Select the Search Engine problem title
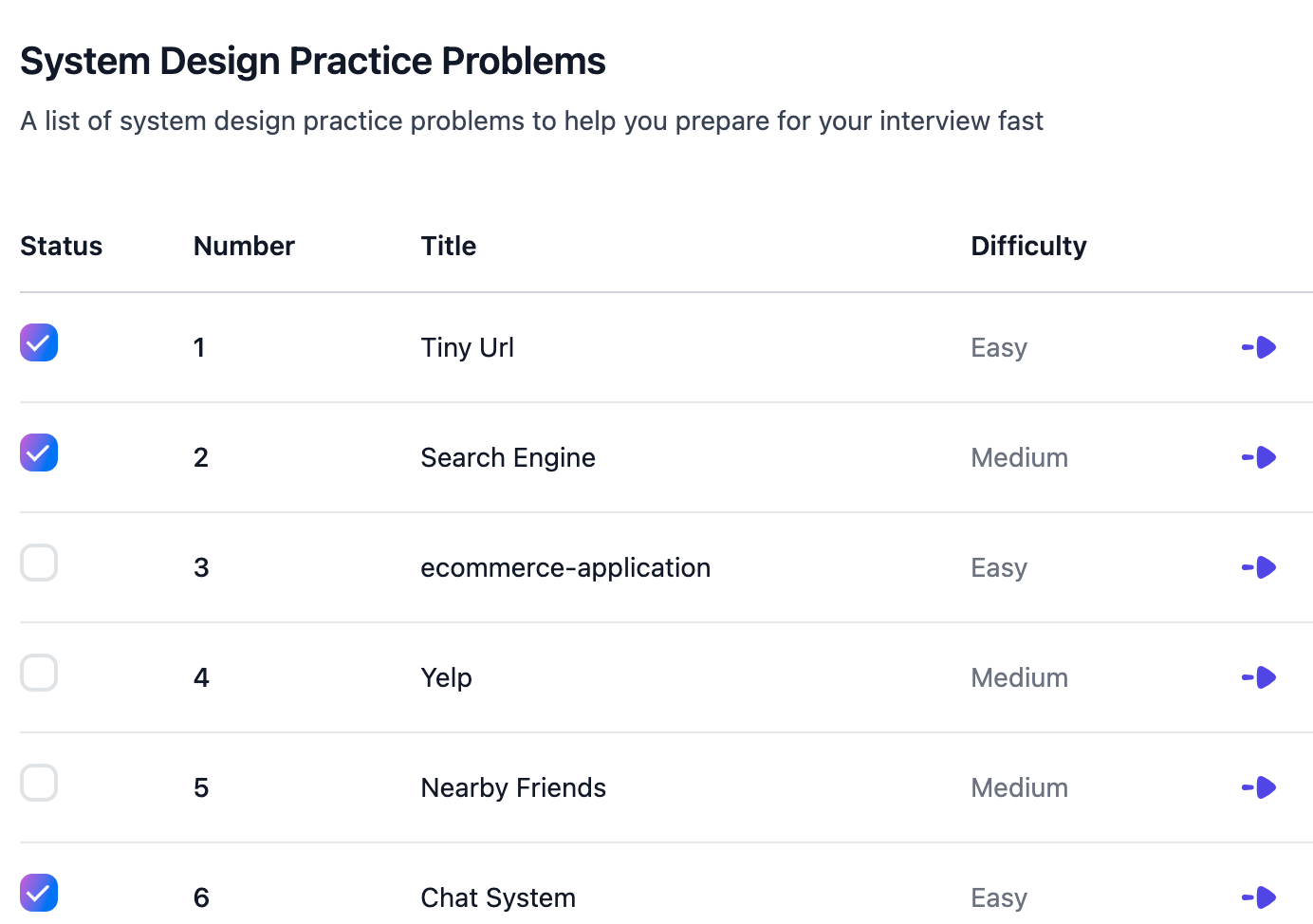This screenshot has height=924, width=1313. click(x=508, y=457)
